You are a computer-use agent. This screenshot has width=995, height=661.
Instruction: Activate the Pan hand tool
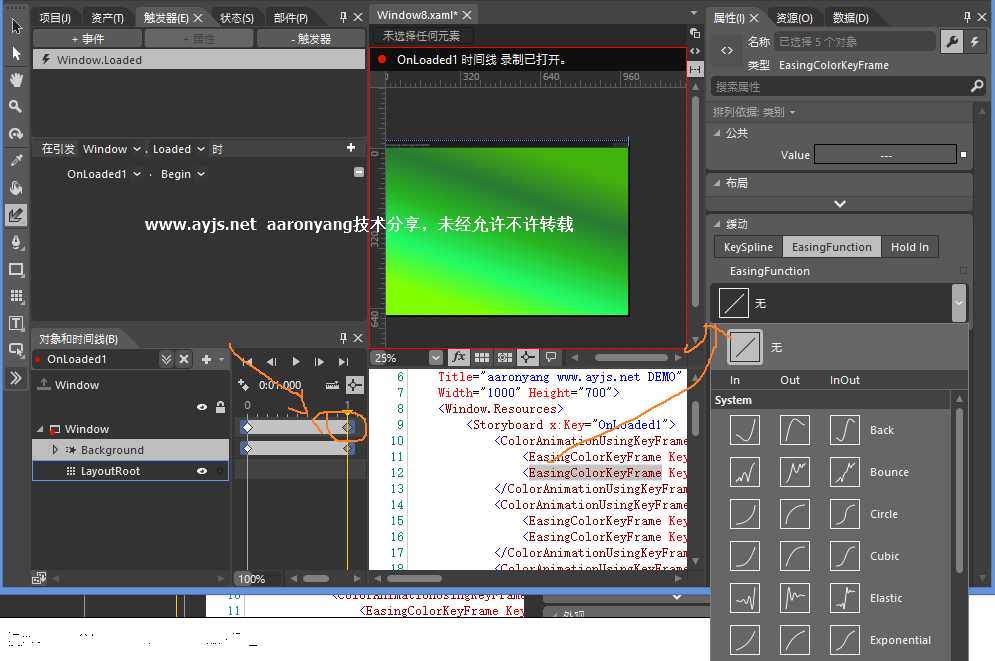(16, 80)
